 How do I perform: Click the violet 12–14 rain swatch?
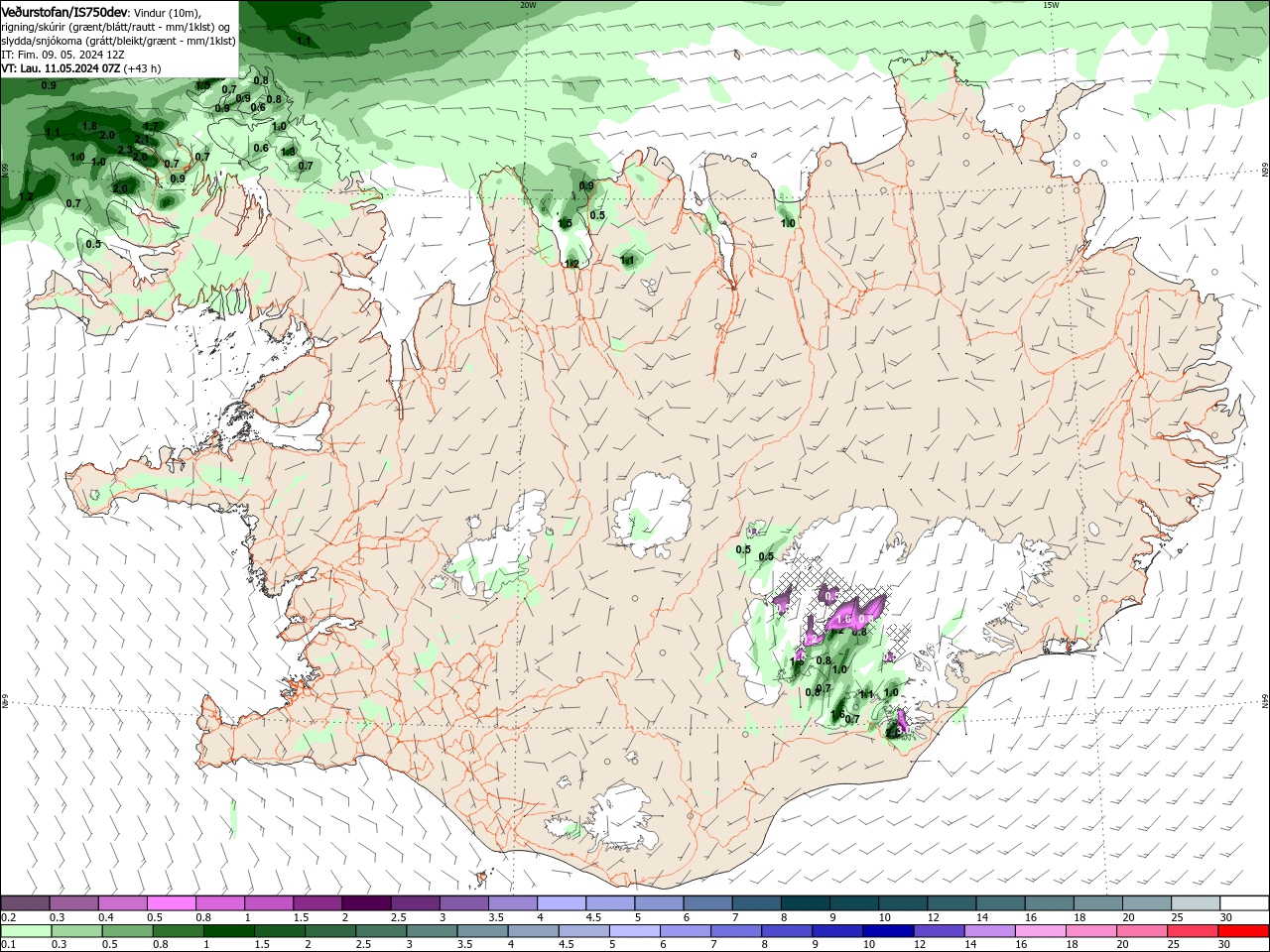[x=939, y=931]
